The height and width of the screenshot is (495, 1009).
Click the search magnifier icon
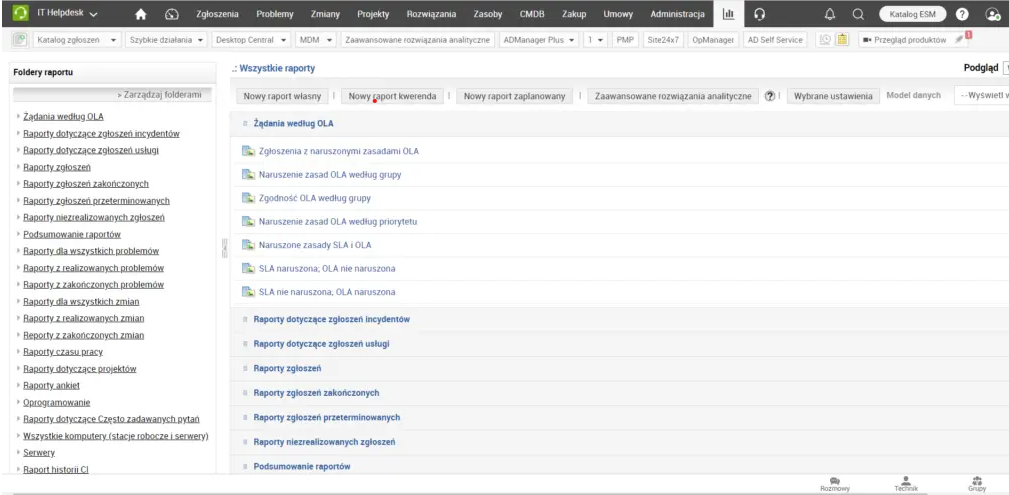pyautogui.click(x=858, y=14)
